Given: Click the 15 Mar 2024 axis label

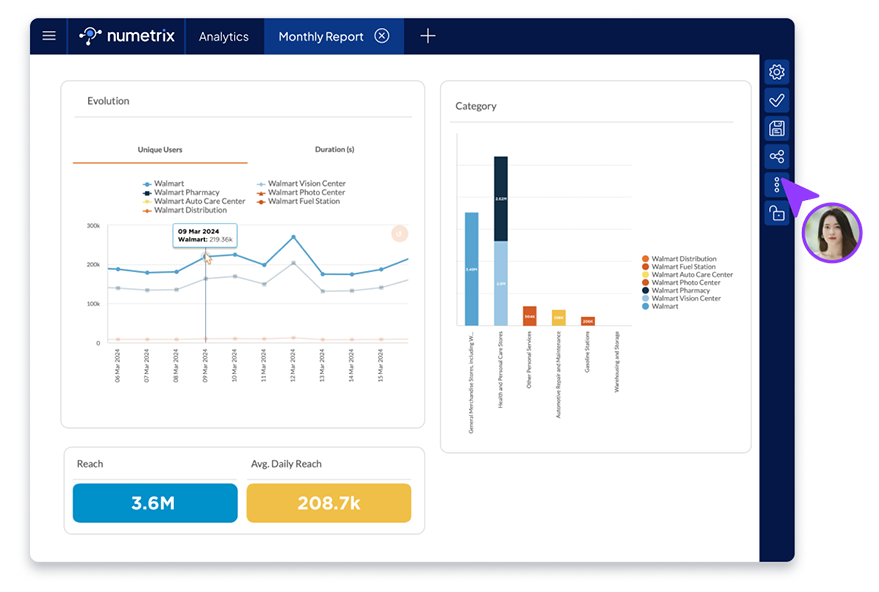Looking at the screenshot, I should 381,366.
